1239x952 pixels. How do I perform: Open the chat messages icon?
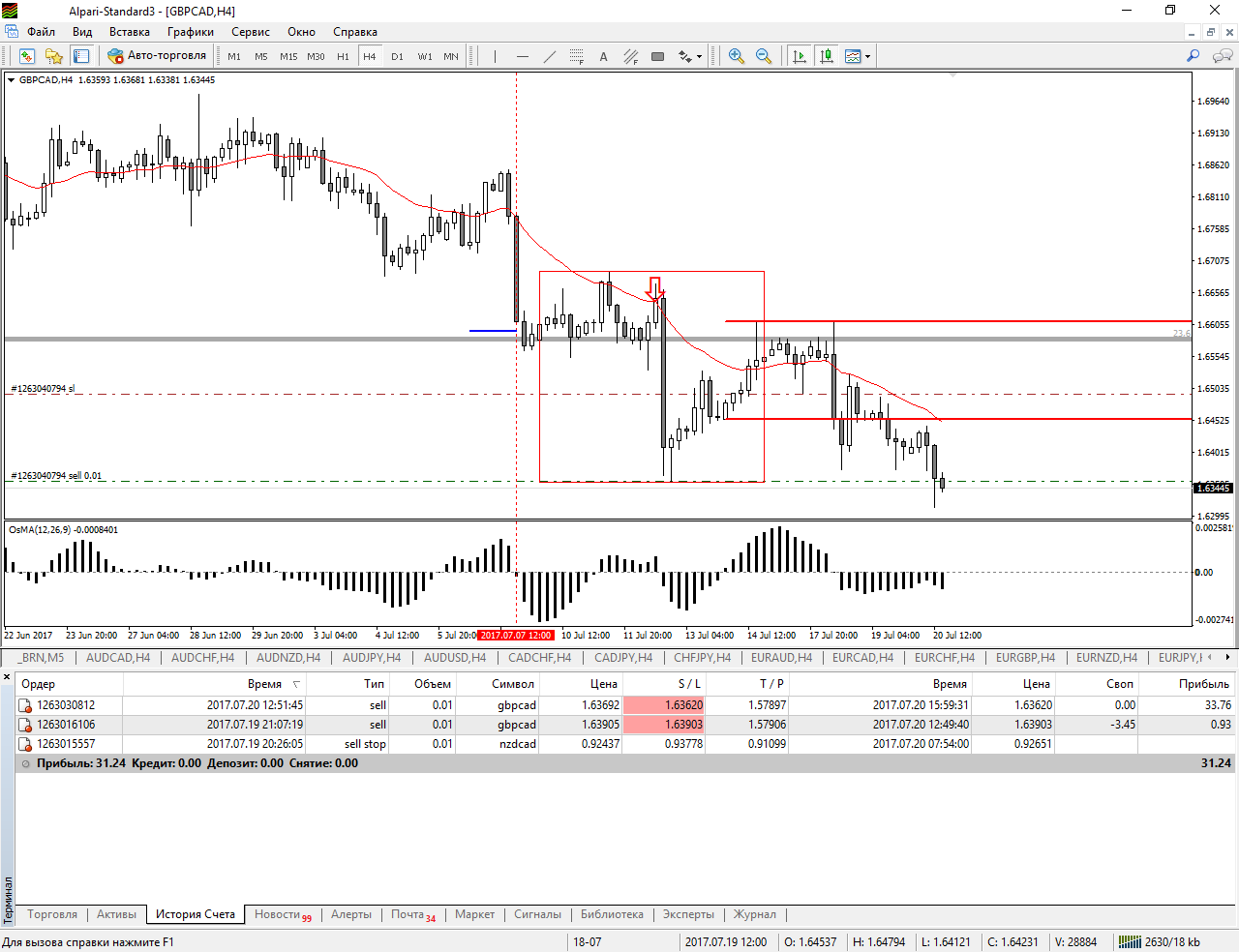pyautogui.click(x=1223, y=56)
